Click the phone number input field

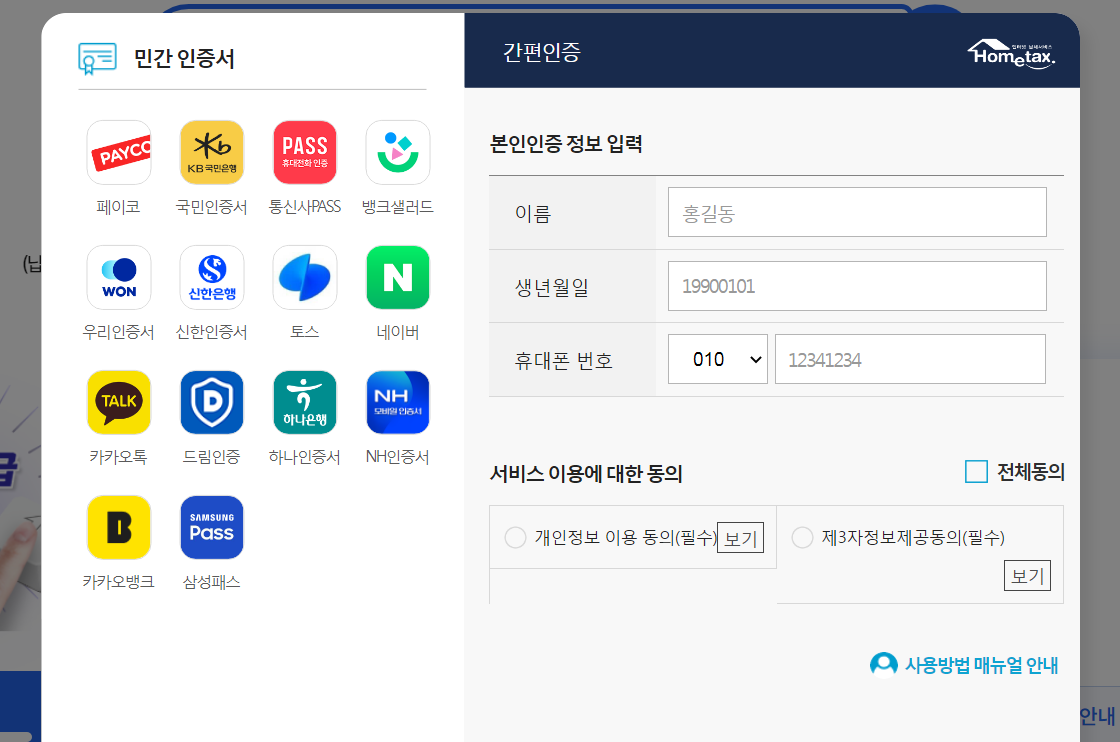[910, 359]
